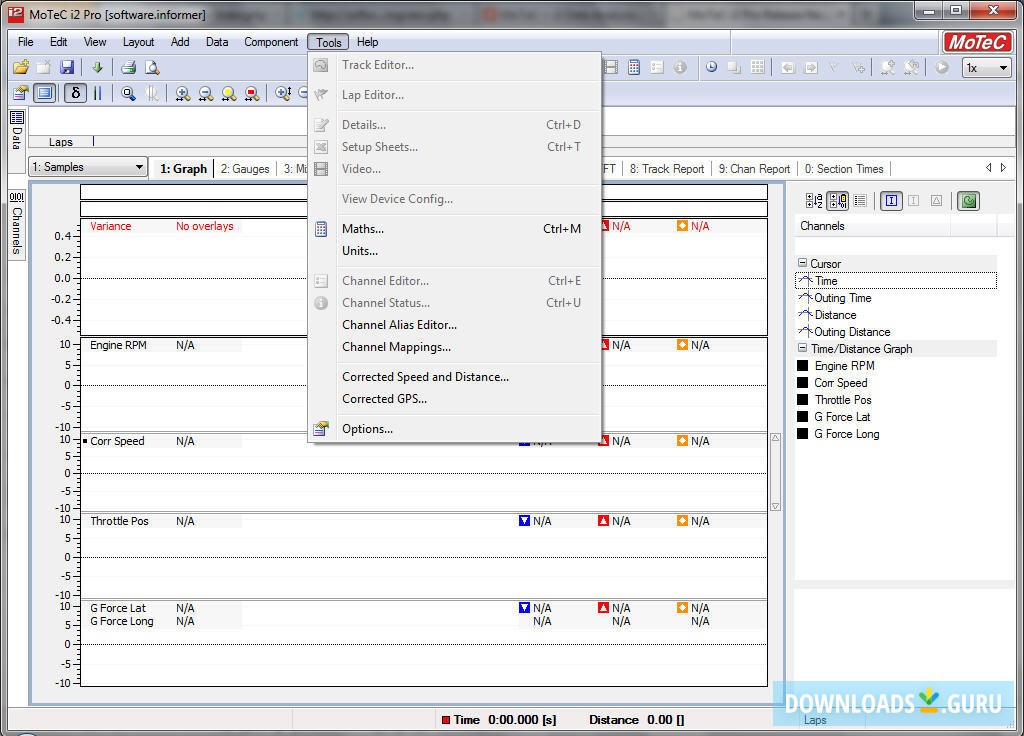Click the tab scroll right arrow
This screenshot has height=736, width=1024.
pos(1003,168)
